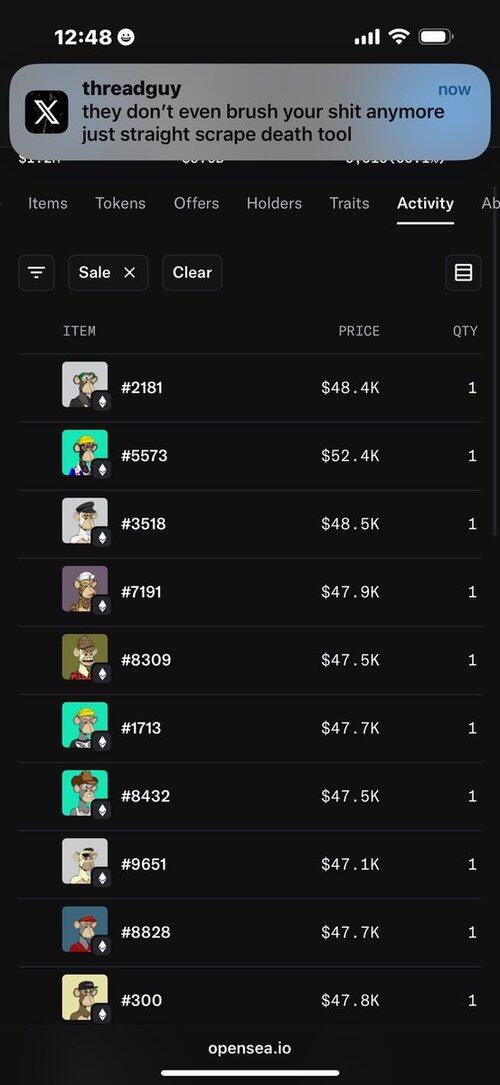Viewport: 500px width, 1085px height.
Task: Tap the X app icon in notification
Action: (46, 111)
